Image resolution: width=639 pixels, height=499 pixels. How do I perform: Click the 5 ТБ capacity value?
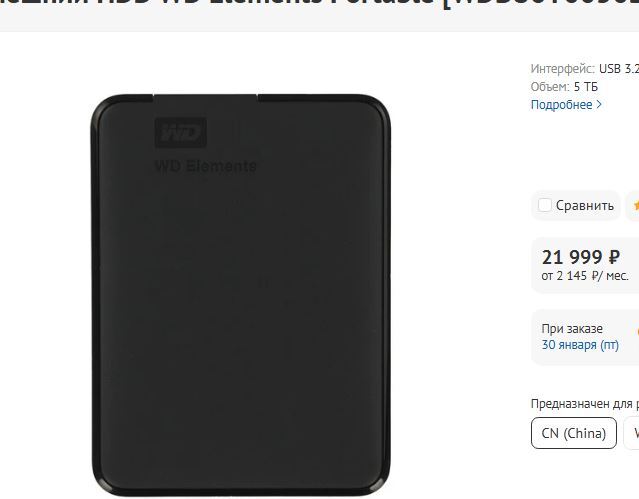click(586, 86)
